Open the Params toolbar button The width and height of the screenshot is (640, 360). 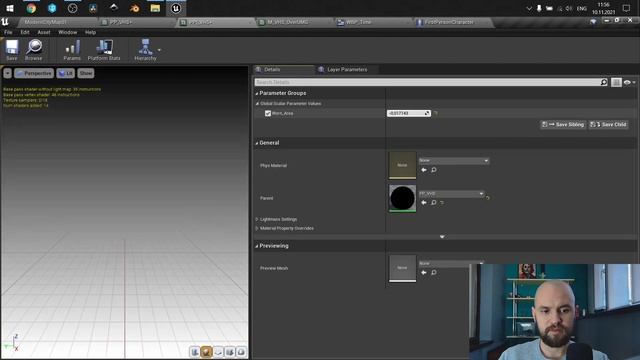click(x=72, y=50)
